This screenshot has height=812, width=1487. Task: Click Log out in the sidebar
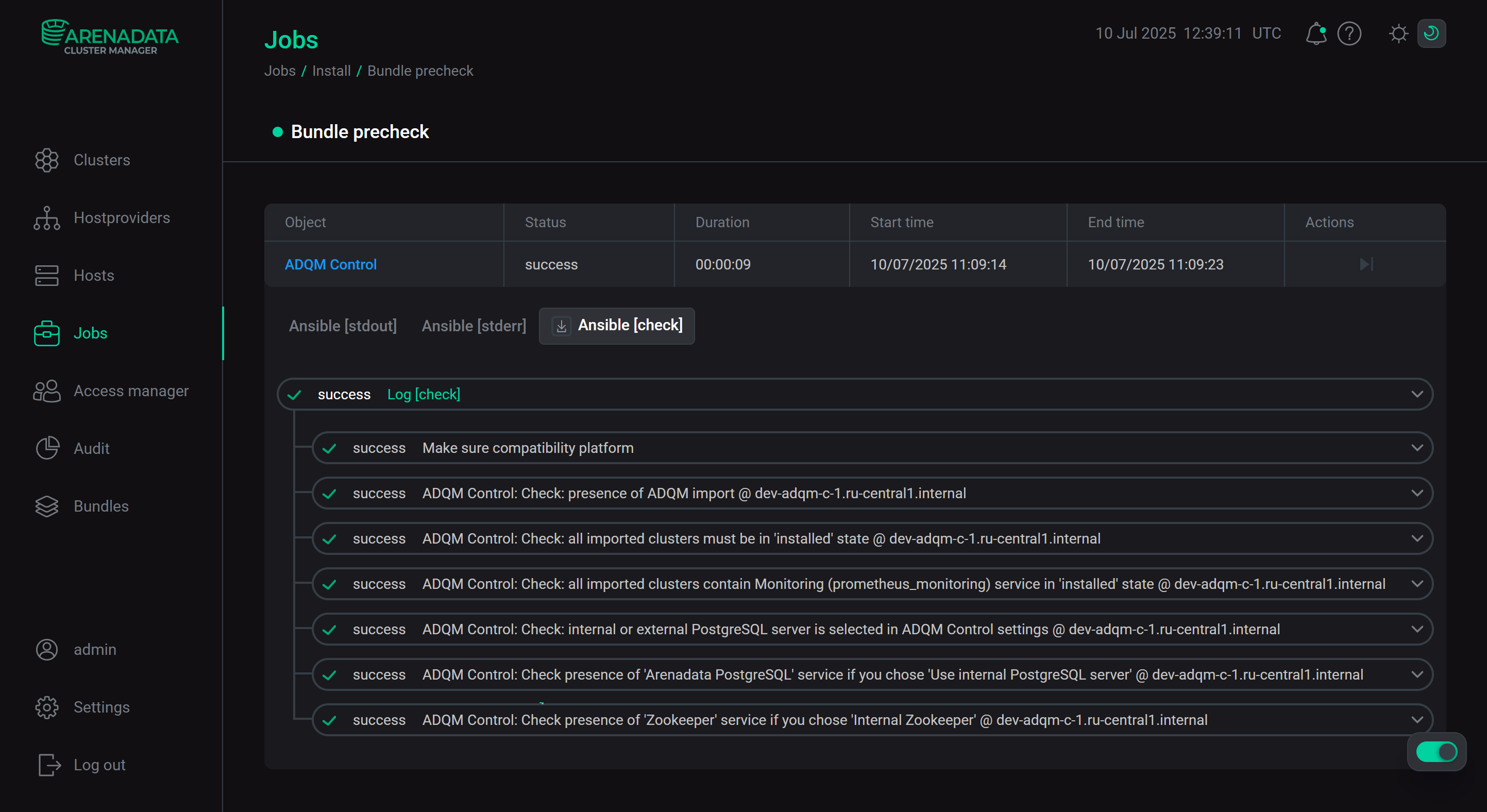(x=99, y=765)
